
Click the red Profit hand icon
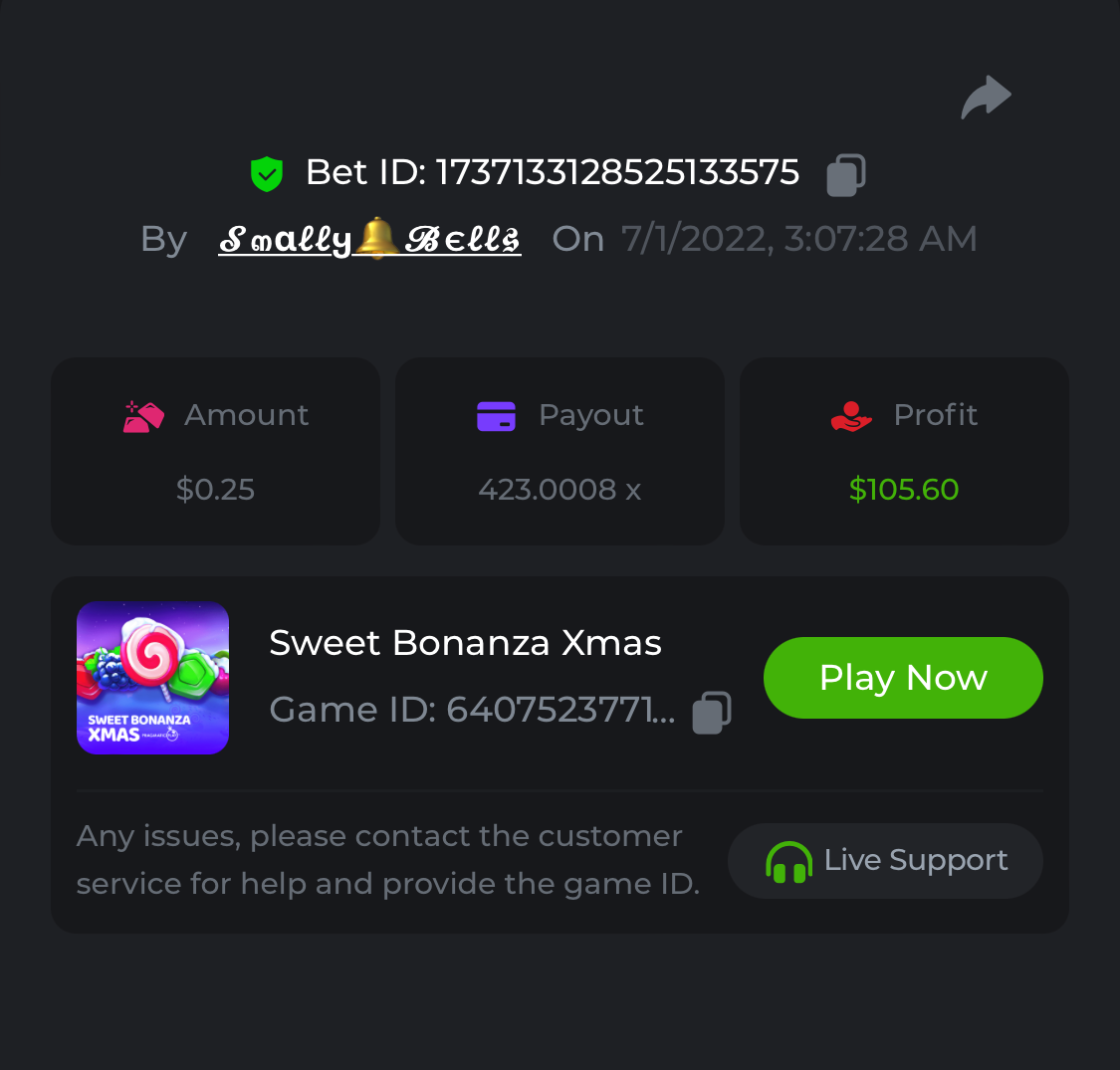851,416
